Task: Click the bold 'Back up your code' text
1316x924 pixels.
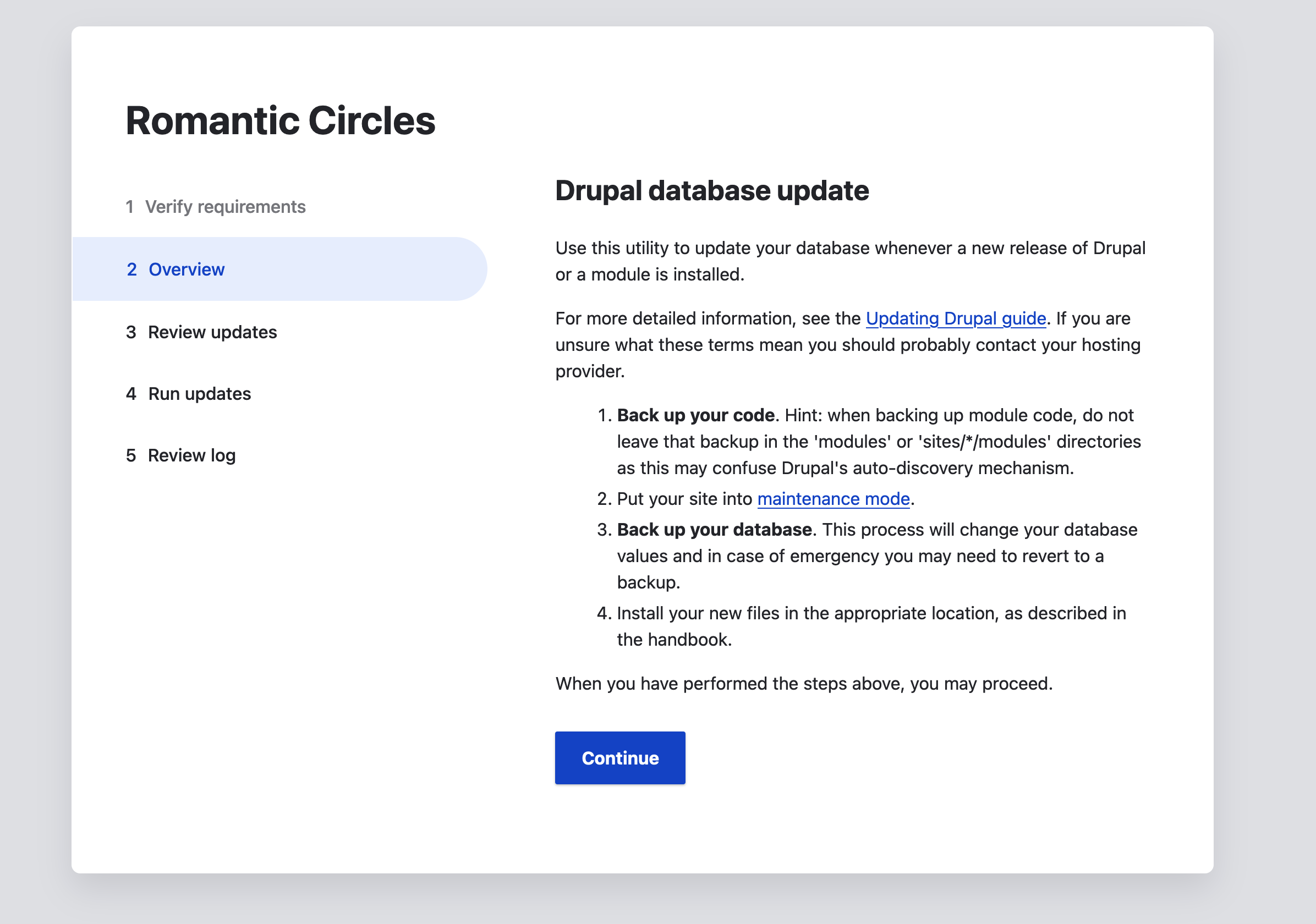Action: pos(695,415)
